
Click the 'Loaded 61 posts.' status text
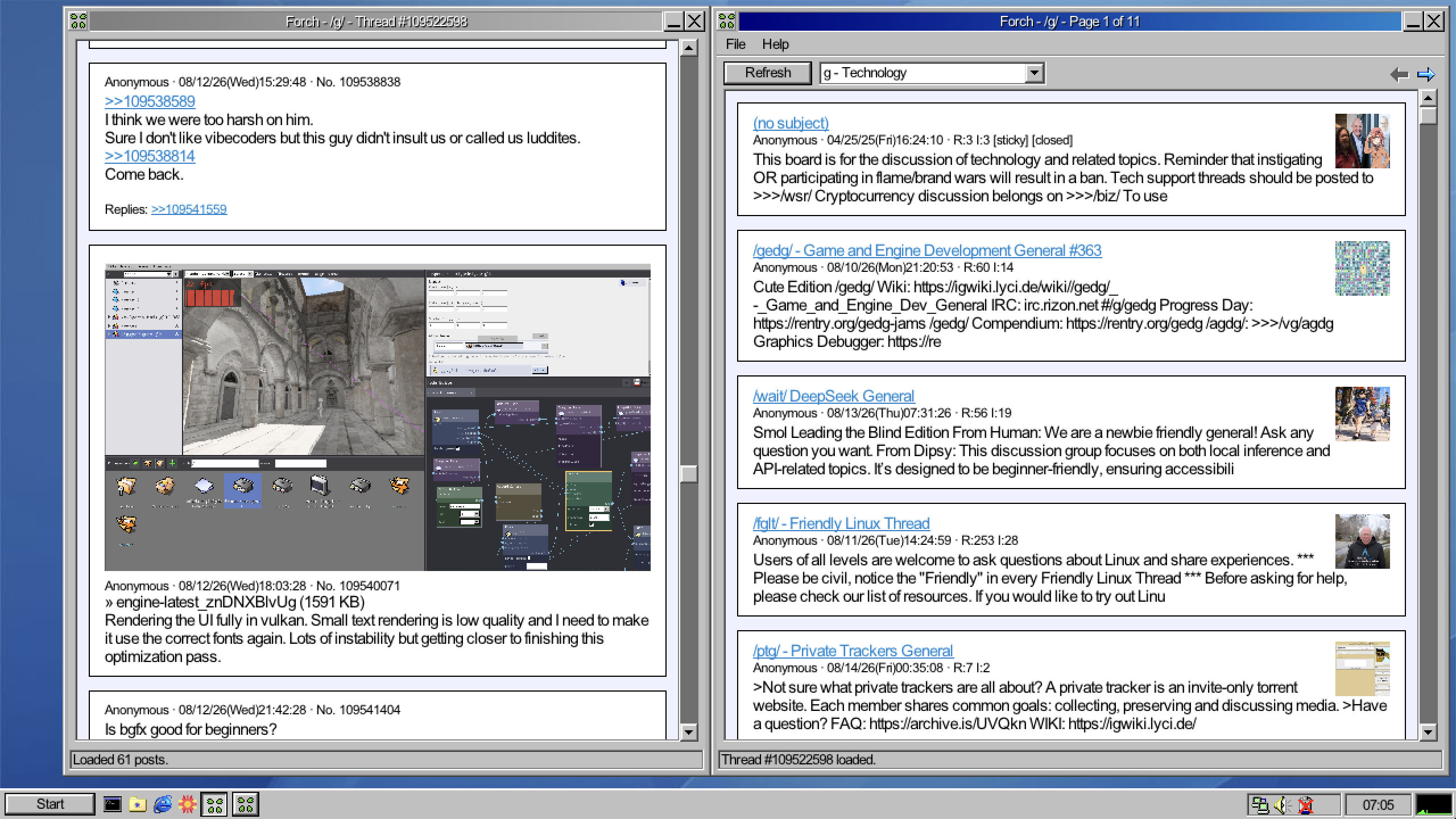(x=121, y=760)
